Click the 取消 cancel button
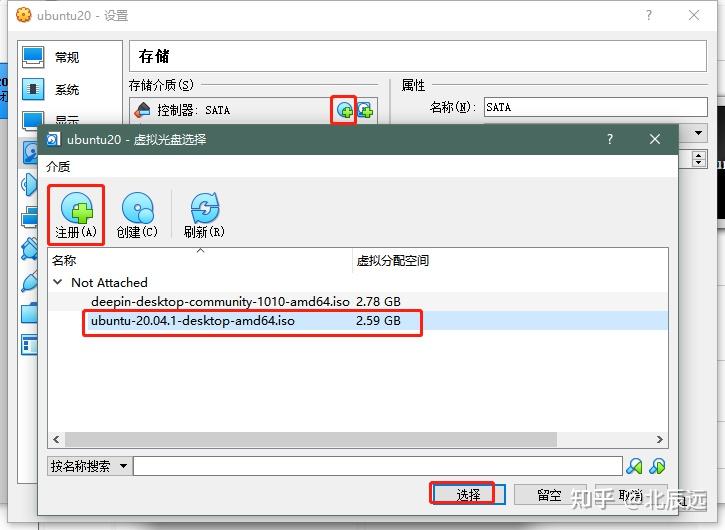The height and width of the screenshot is (530, 725). [x=631, y=495]
